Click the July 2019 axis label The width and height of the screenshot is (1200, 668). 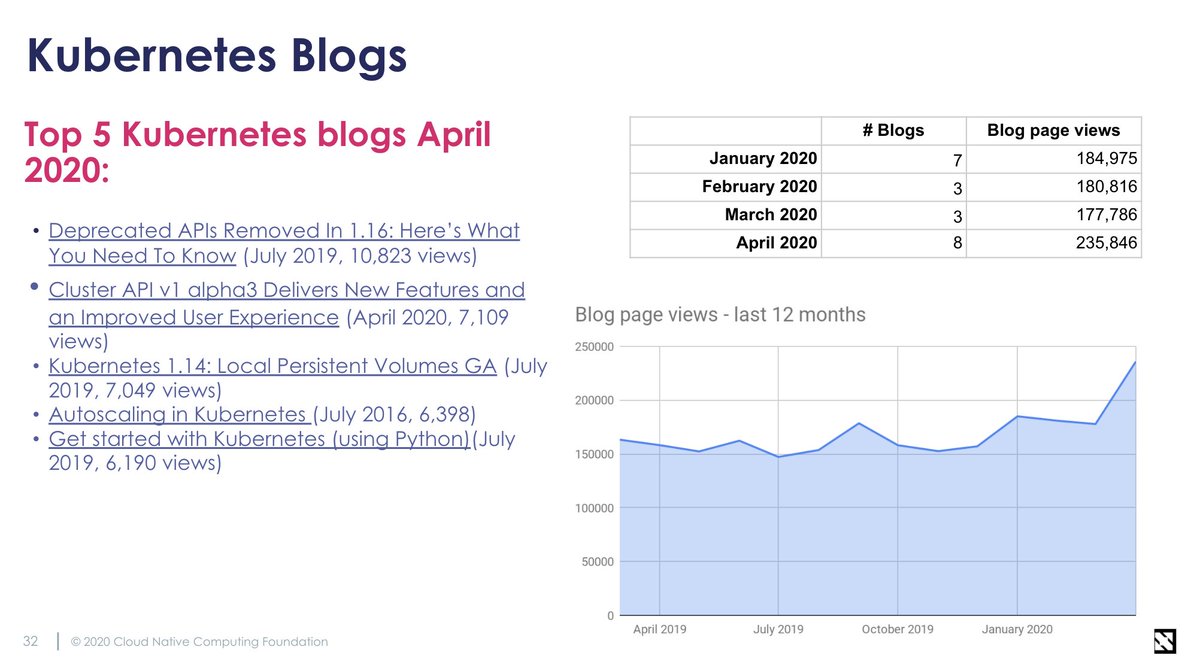[x=778, y=630]
